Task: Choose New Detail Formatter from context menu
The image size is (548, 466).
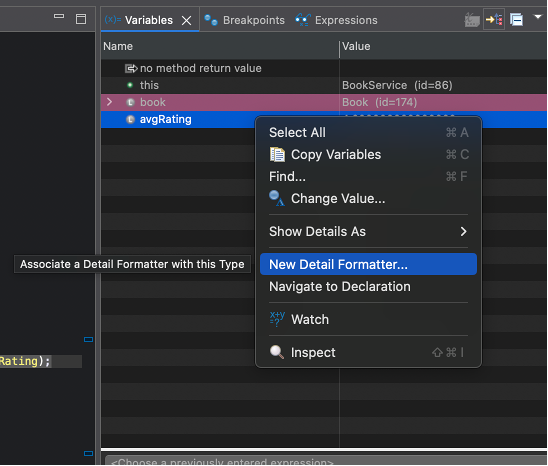Action: [368, 264]
